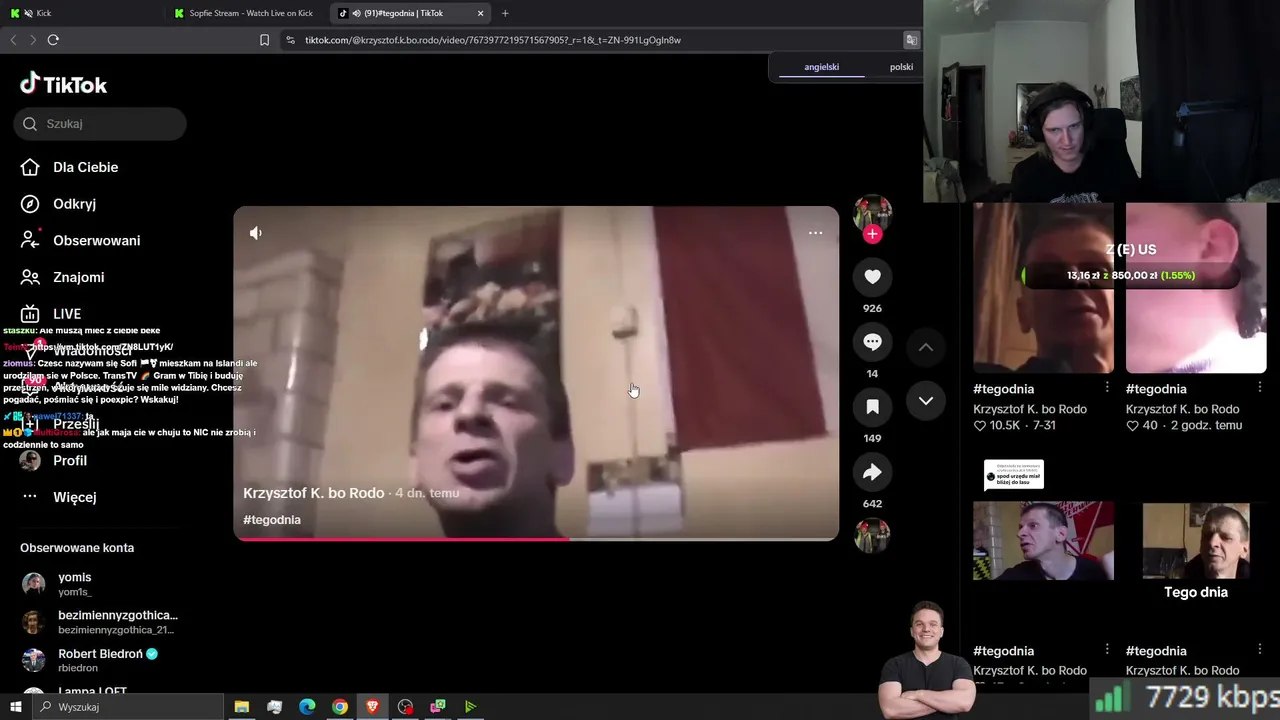Play the 10.5K likes related video
This screenshot has height=720, width=1280.
click(x=1043, y=288)
